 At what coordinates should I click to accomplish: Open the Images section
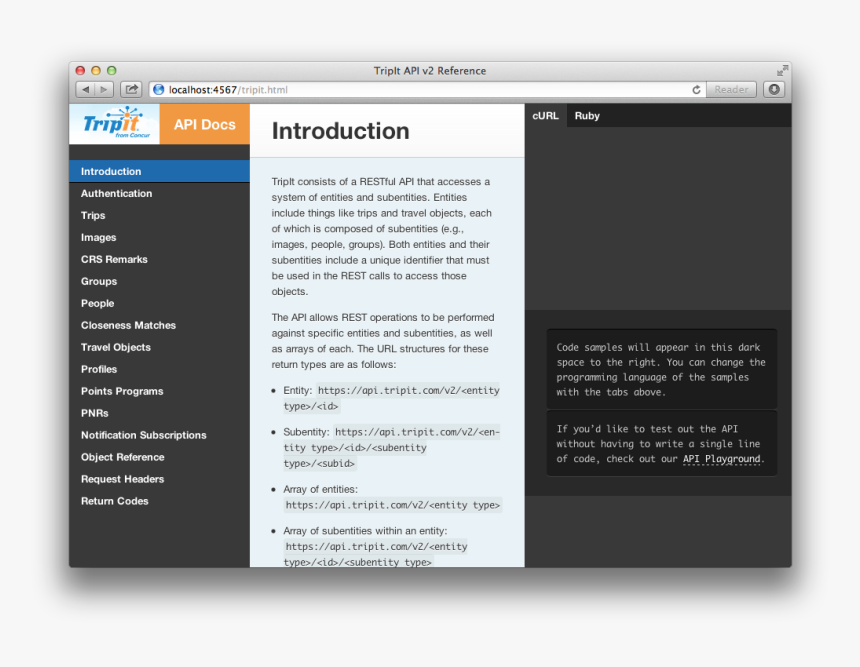click(160, 237)
